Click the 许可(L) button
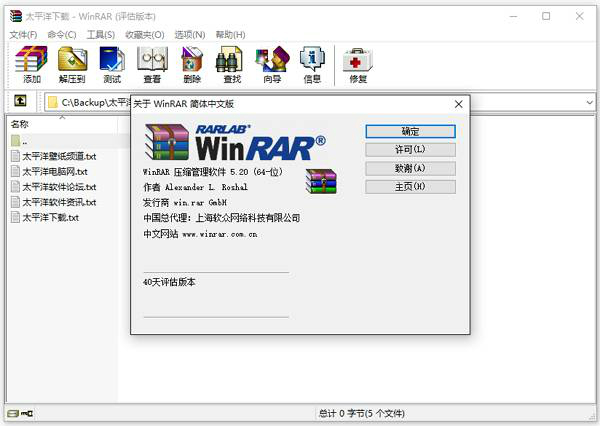Viewport: 600px width, 426px height. tap(410, 150)
